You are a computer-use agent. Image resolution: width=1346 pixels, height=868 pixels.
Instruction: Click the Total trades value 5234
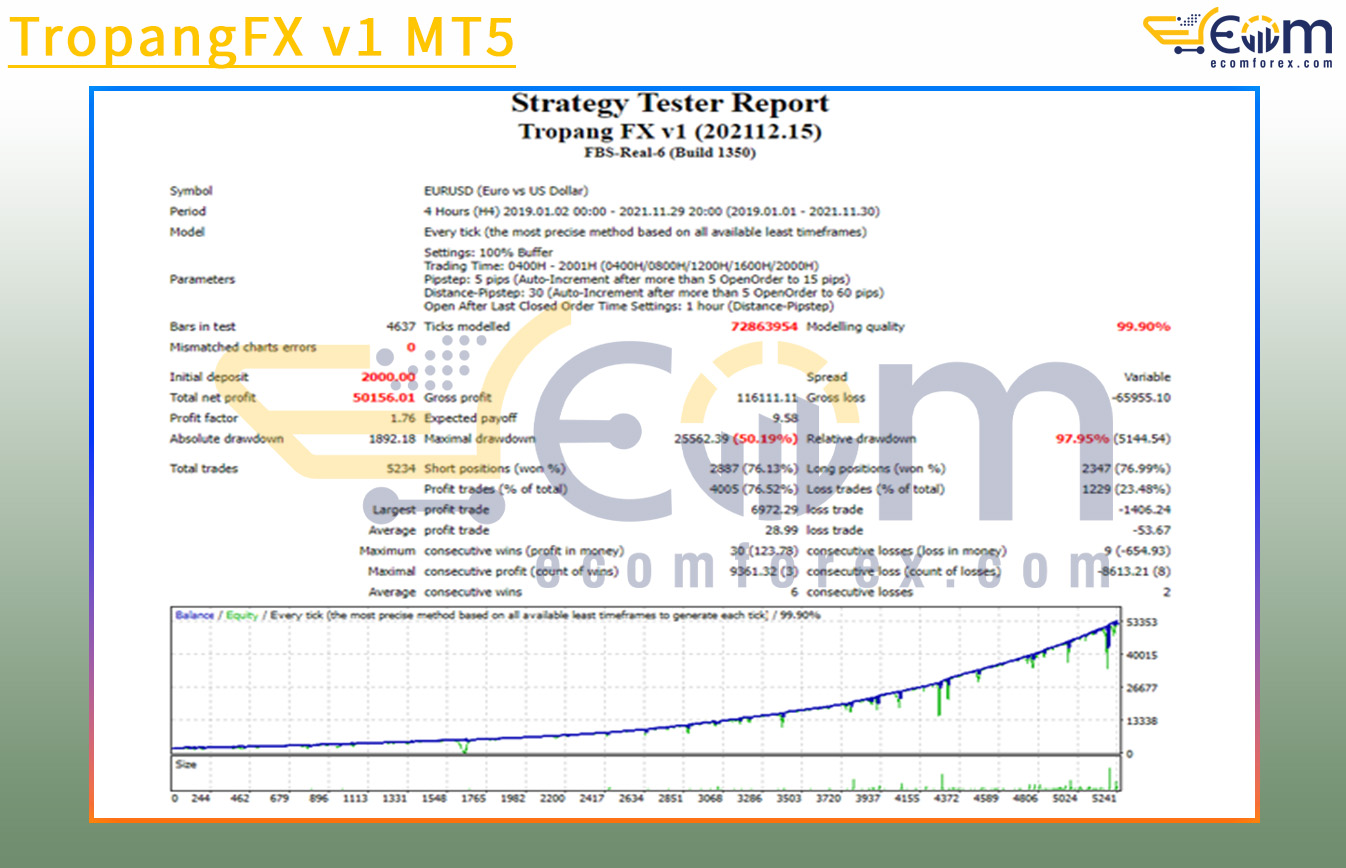click(401, 469)
